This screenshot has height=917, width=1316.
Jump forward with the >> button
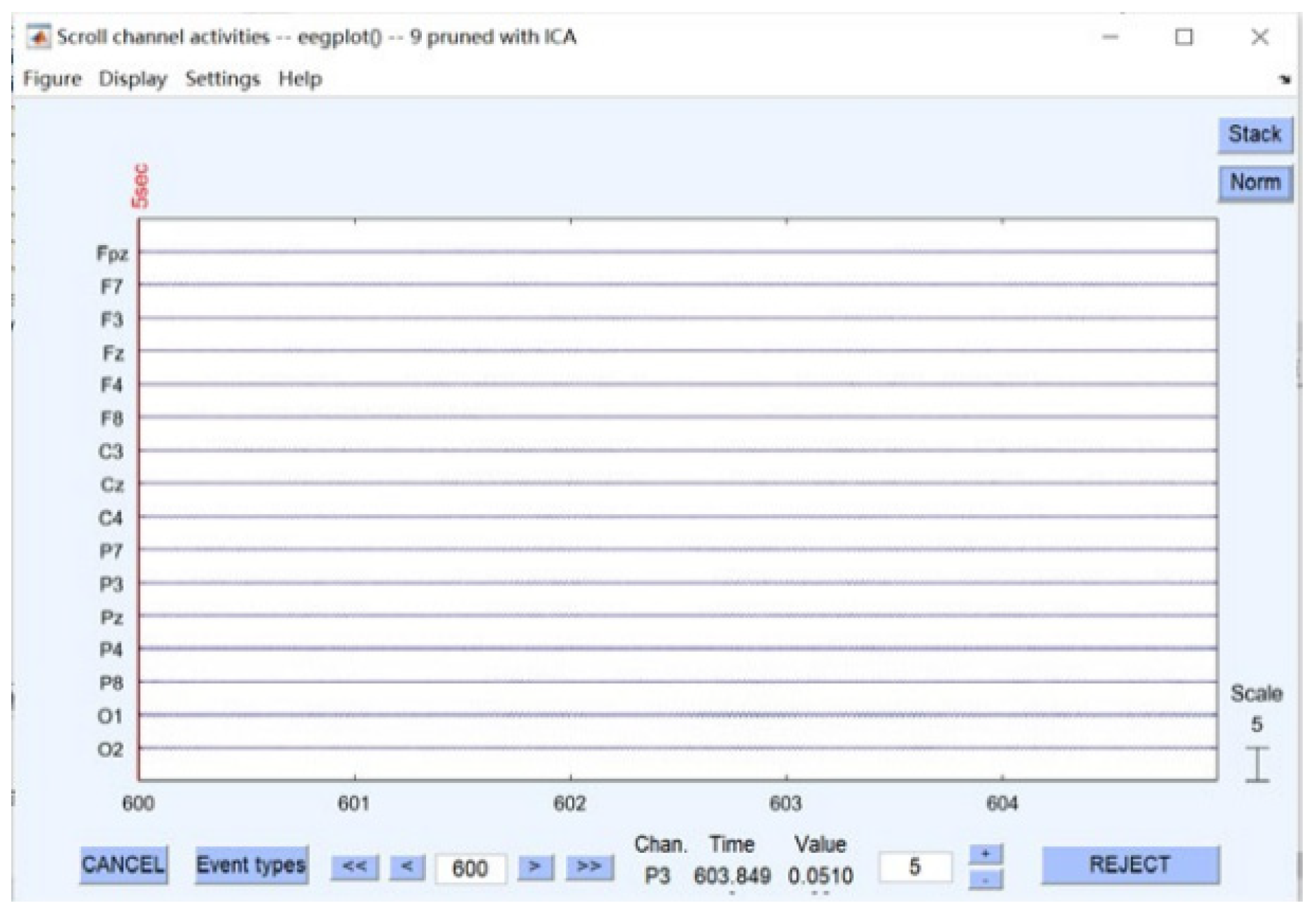[x=589, y=867]
